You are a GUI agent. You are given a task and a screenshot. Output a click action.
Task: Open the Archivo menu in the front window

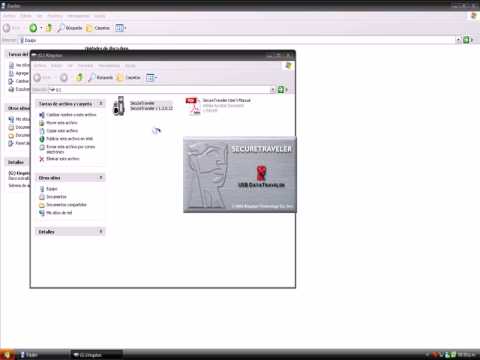[x=40, y=66]
